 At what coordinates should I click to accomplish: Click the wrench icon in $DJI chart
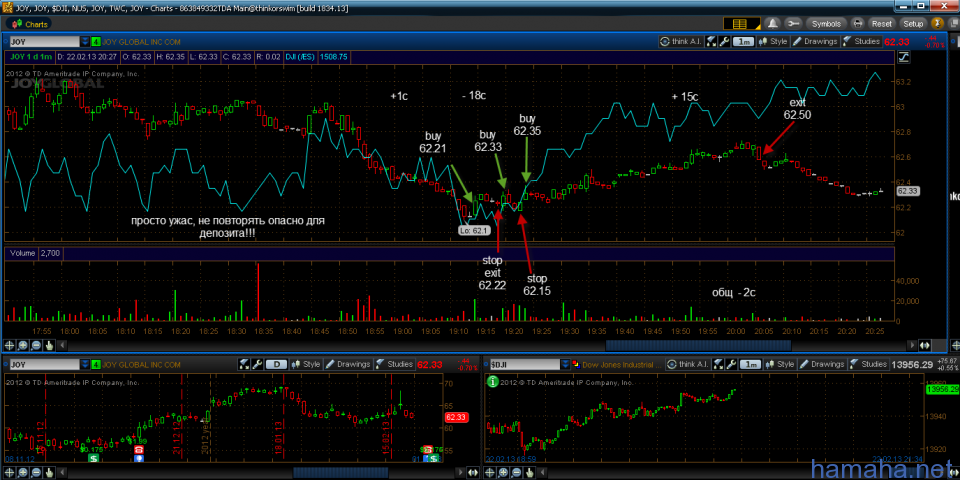732,364
